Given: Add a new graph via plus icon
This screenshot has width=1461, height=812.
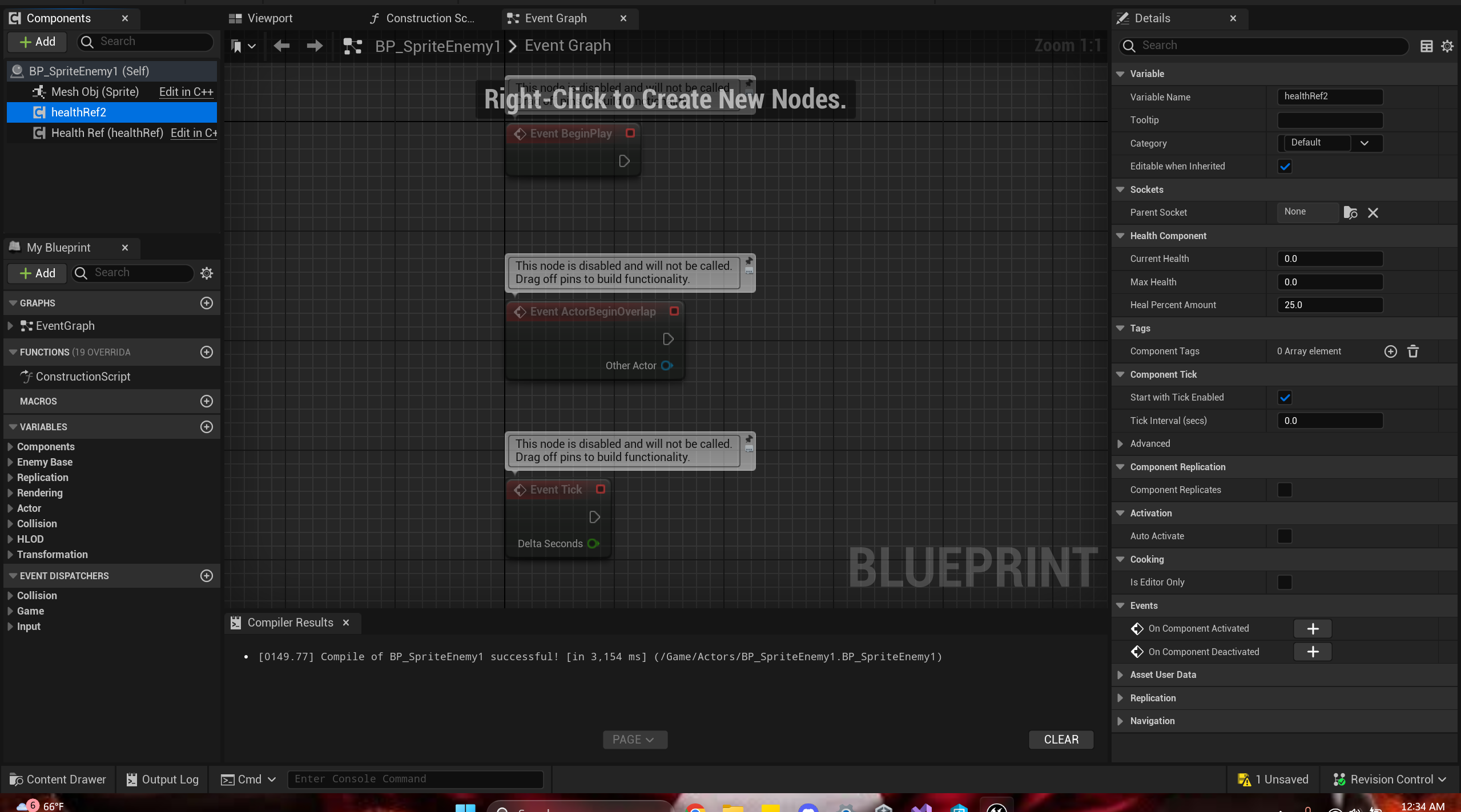Looking at the screenshot, I should pyautogui.click(x=207, y=303).
